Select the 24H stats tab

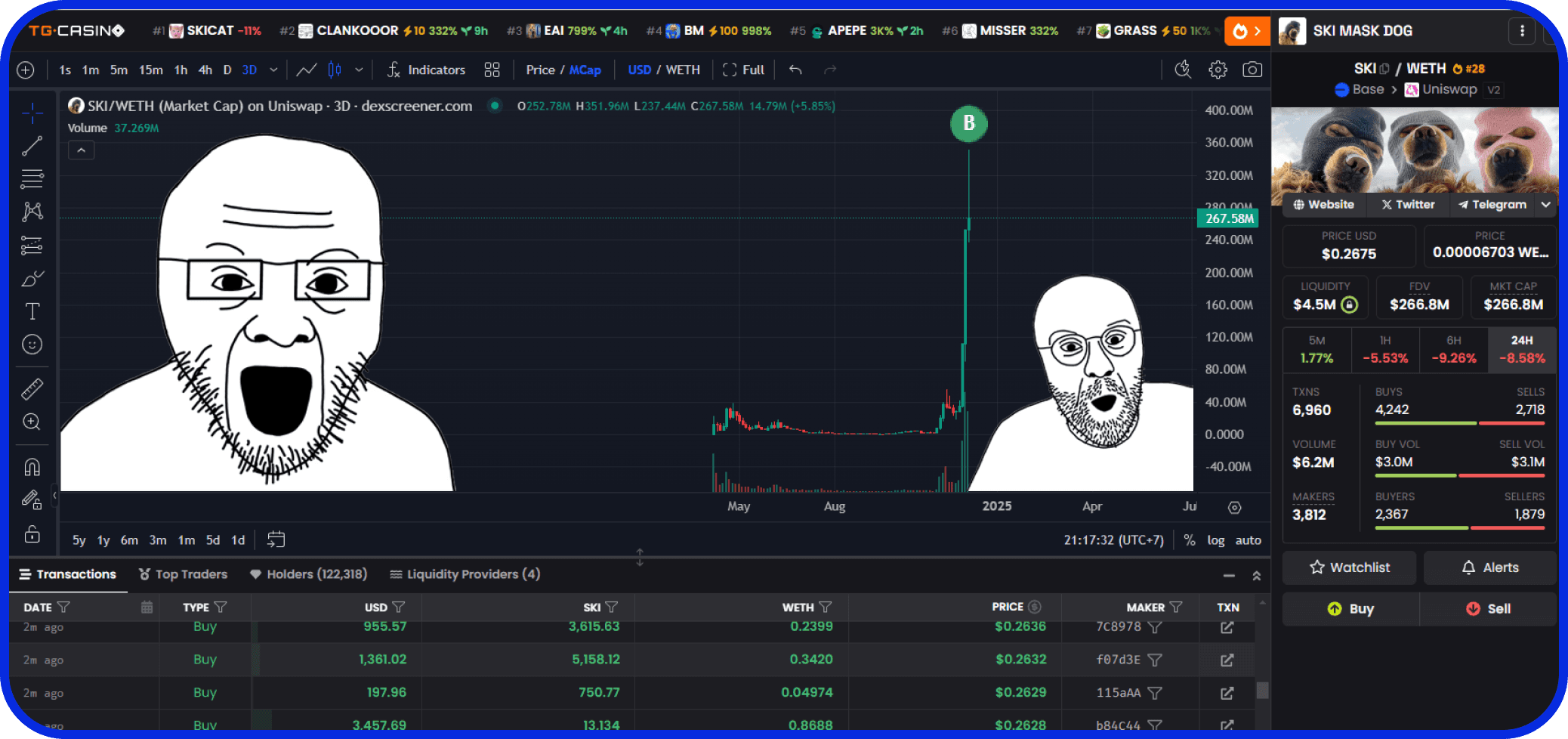(x=1522, y=350)
